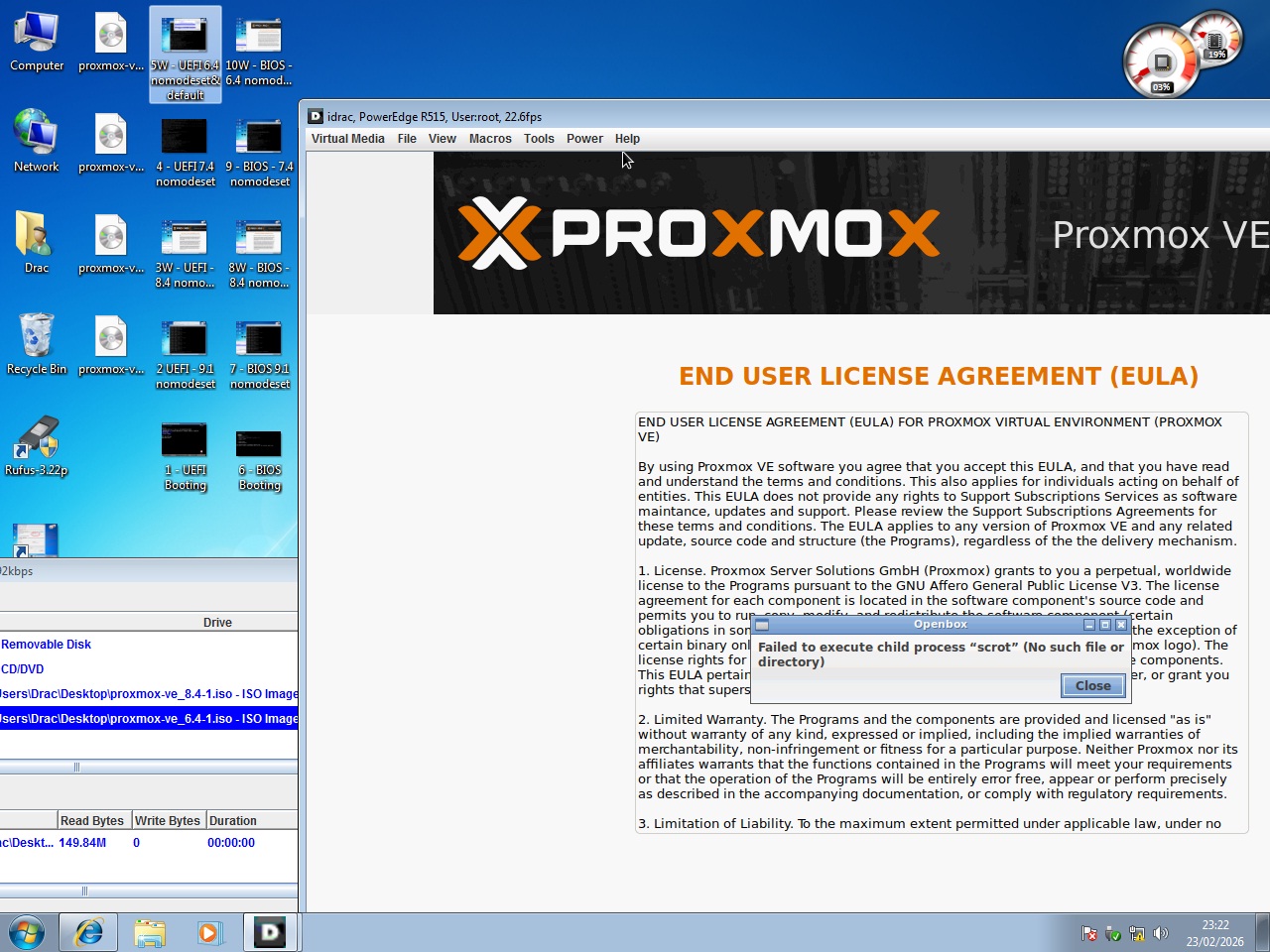Screen dimensions: 1270x952
Task: Open the Recycle Bin icon
Action: pyautogui.click(x=37, y=344)
